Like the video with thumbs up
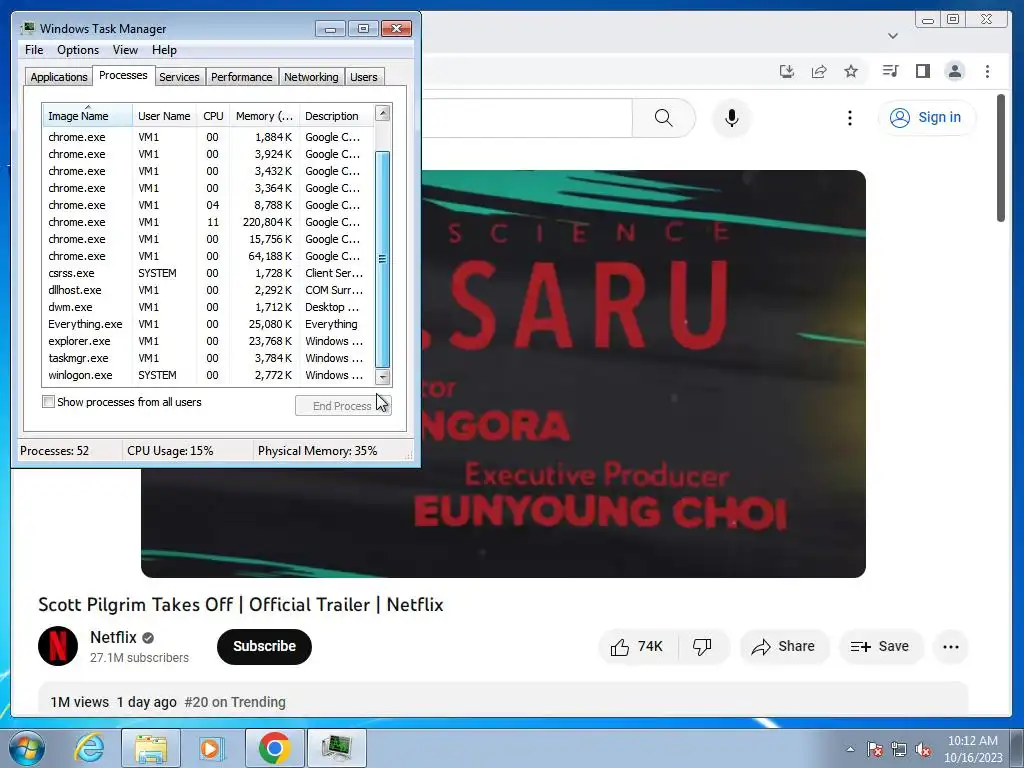Viewport: 1024px width, 768px height. click(637, 647)
